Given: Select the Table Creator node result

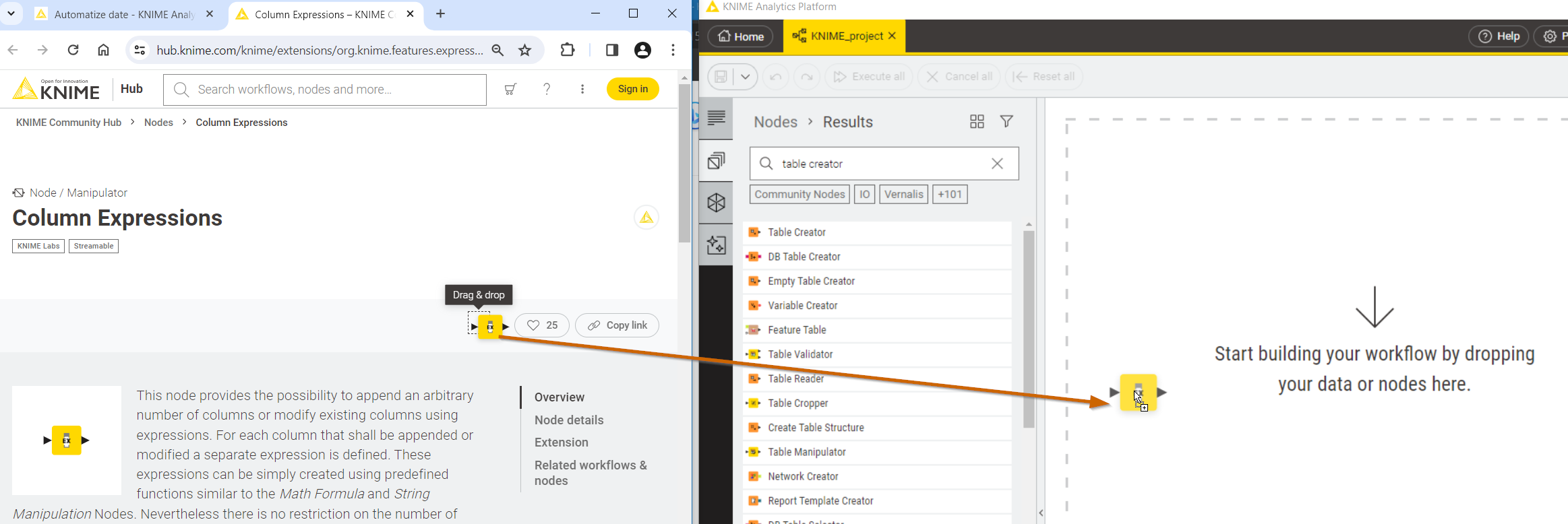Looking at the screenshot, I should point(878,232).
